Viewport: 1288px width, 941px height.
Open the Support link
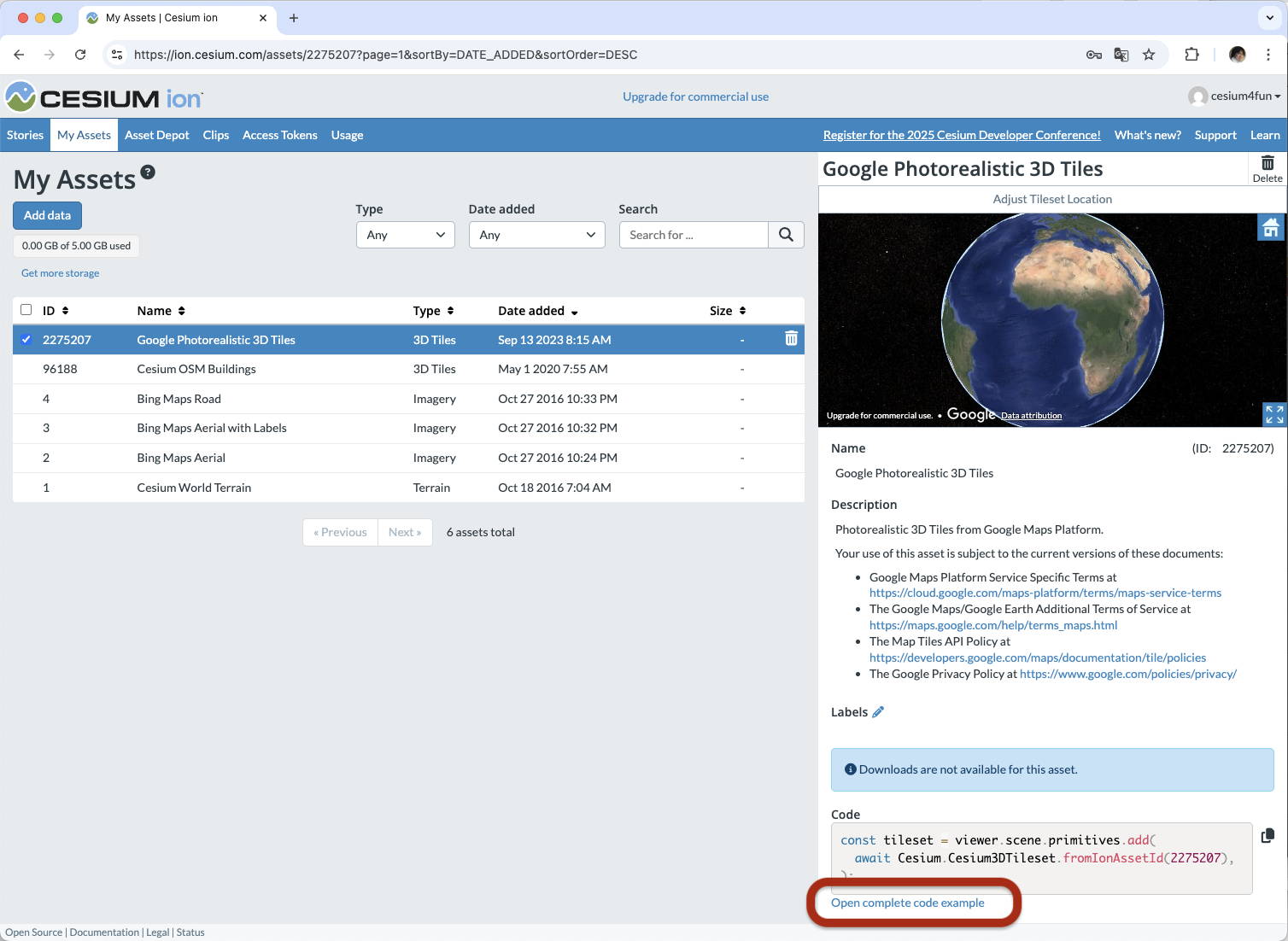click(x=1215, y=135)
